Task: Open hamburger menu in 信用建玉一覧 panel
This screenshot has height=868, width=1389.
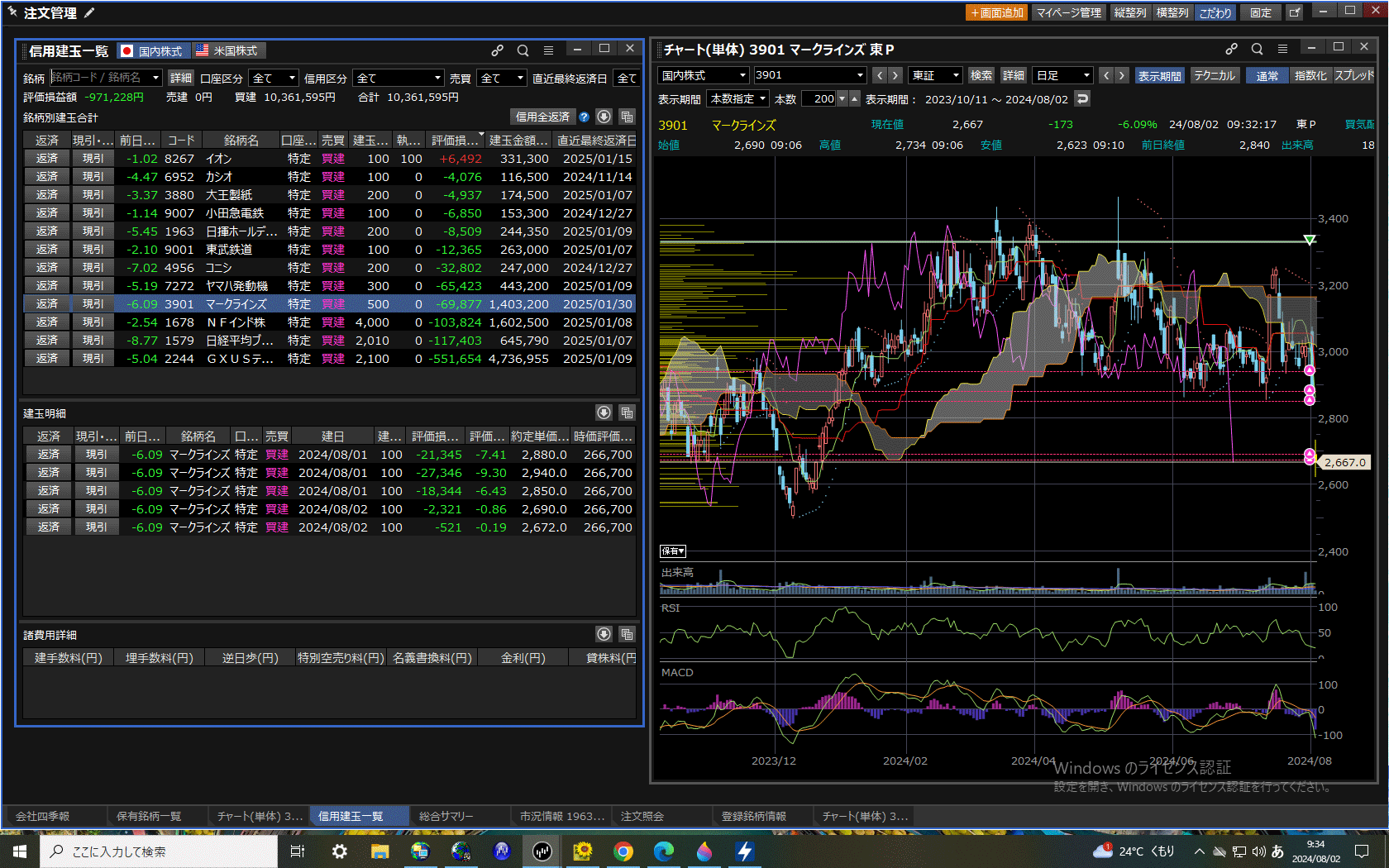Action: [x=548, y=50]
